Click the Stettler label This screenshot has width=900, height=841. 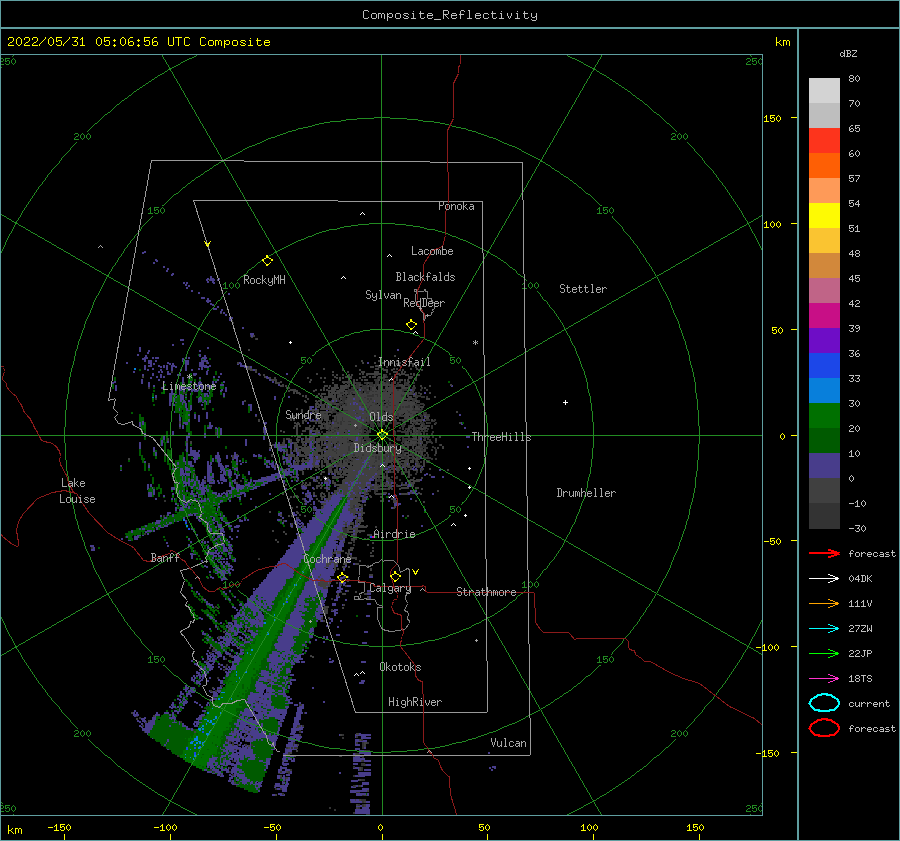[x=583, y=289]
